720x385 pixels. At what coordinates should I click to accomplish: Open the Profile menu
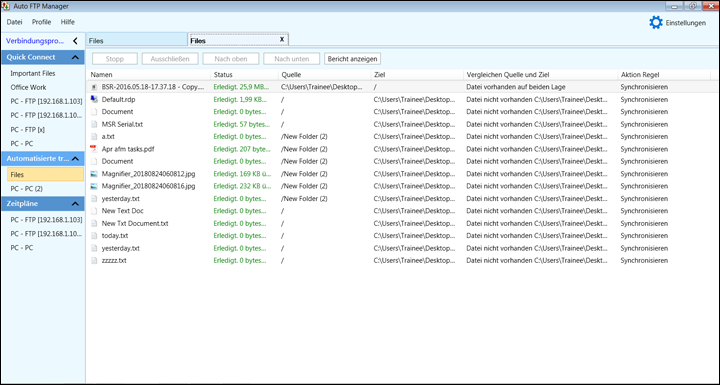(41, 22)
